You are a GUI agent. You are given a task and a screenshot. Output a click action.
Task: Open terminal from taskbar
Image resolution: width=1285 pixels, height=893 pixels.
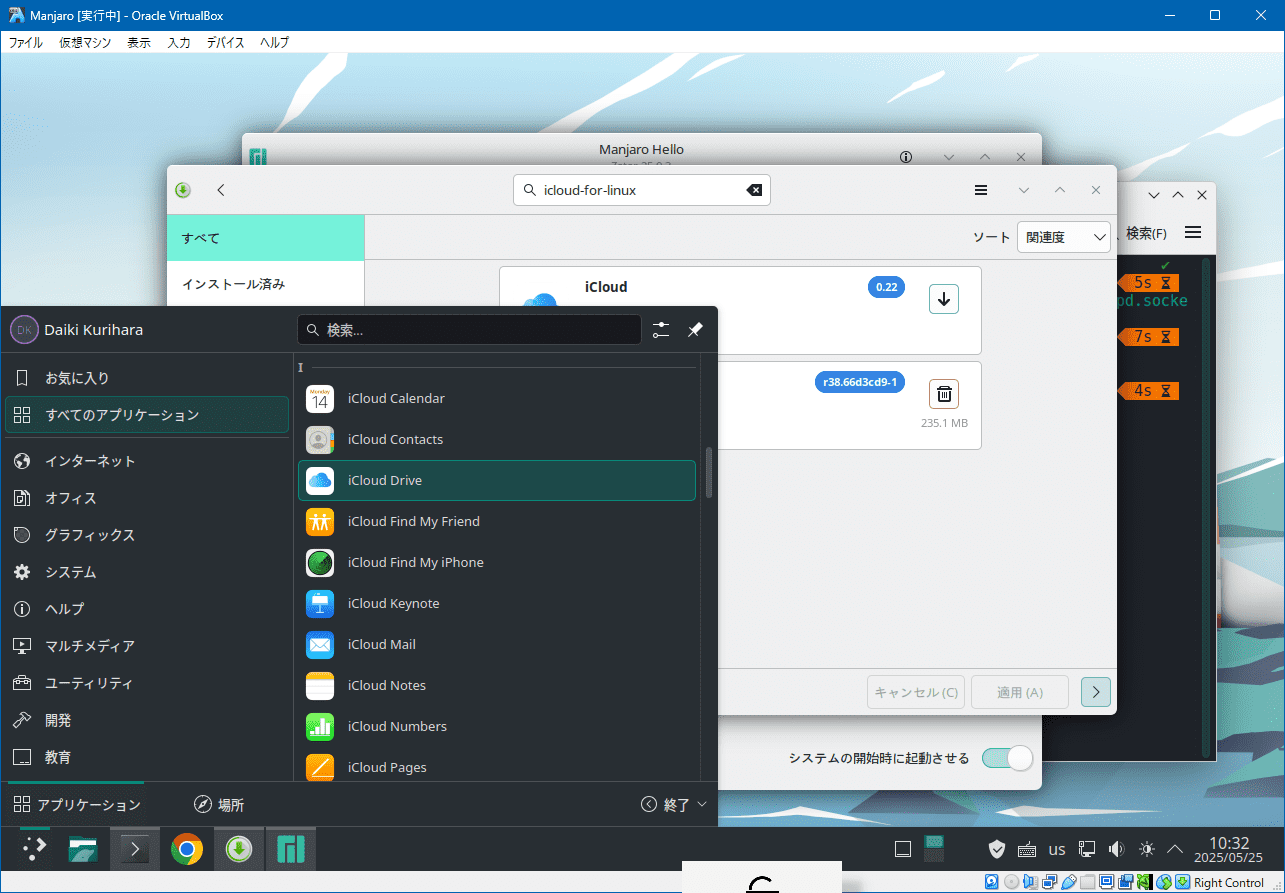click(x=135, y=849)
